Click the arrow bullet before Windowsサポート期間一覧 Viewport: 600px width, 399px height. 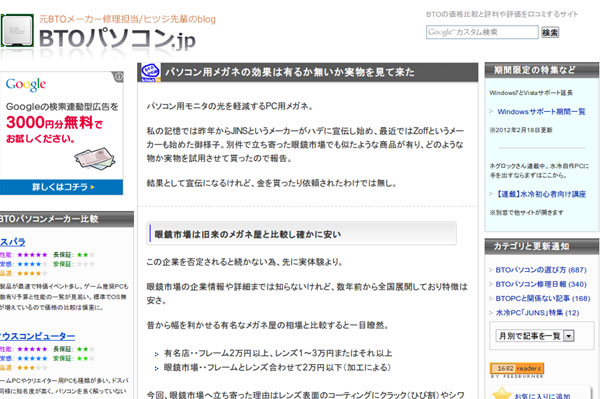click(491, 111)
